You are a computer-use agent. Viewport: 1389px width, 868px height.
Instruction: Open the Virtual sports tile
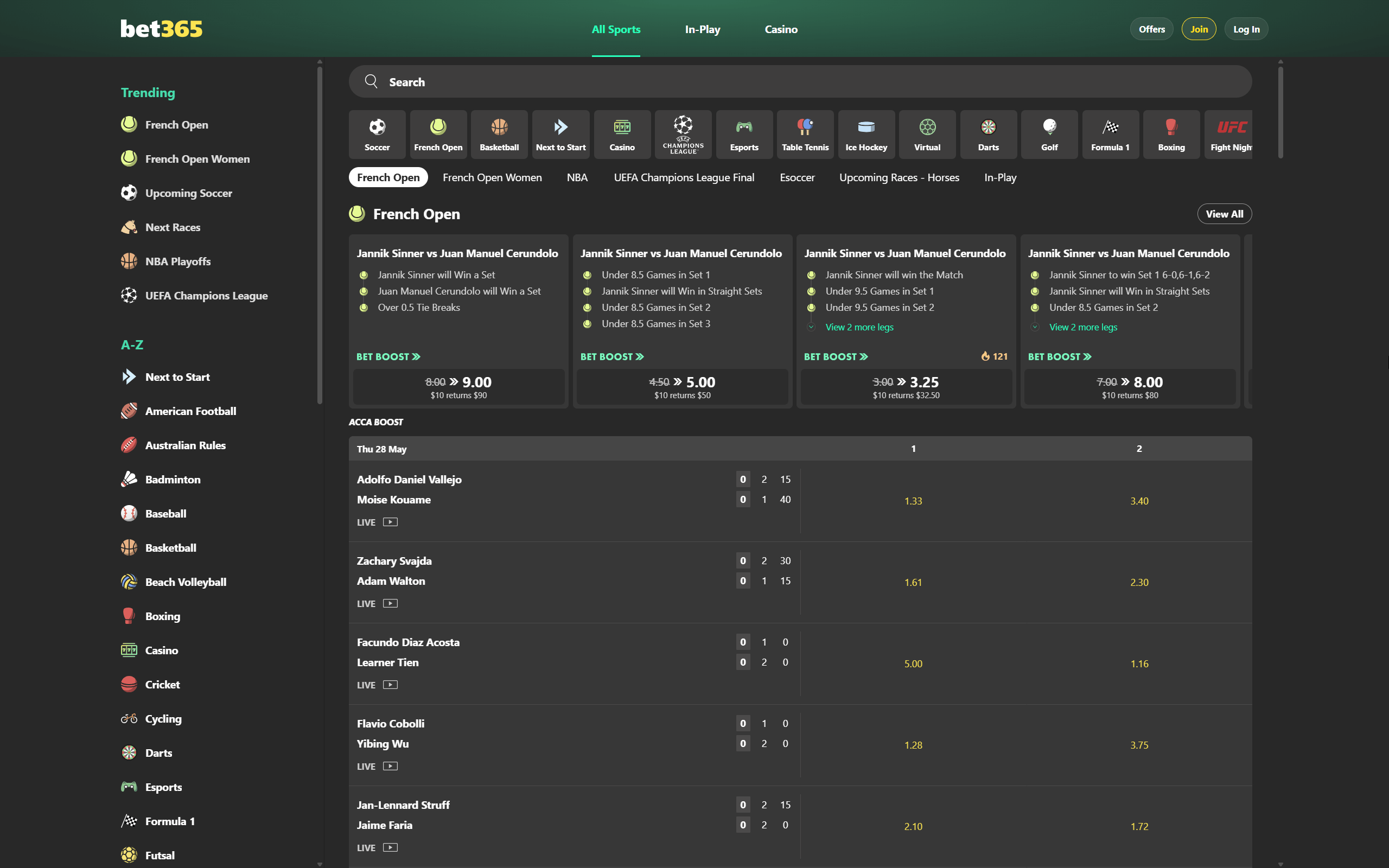click(927, 135)
